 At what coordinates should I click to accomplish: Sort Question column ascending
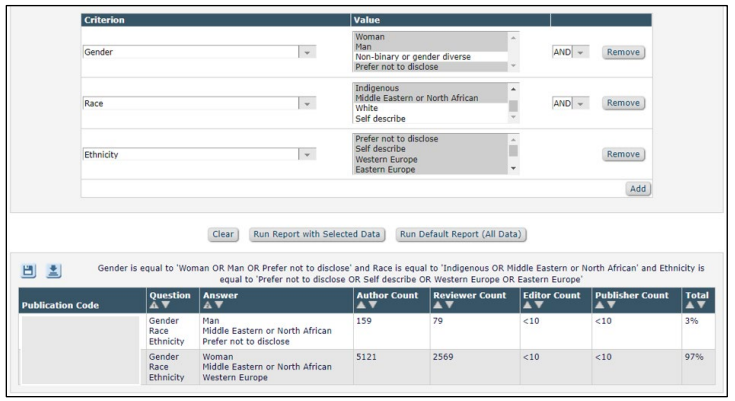[x=154, y=306]
